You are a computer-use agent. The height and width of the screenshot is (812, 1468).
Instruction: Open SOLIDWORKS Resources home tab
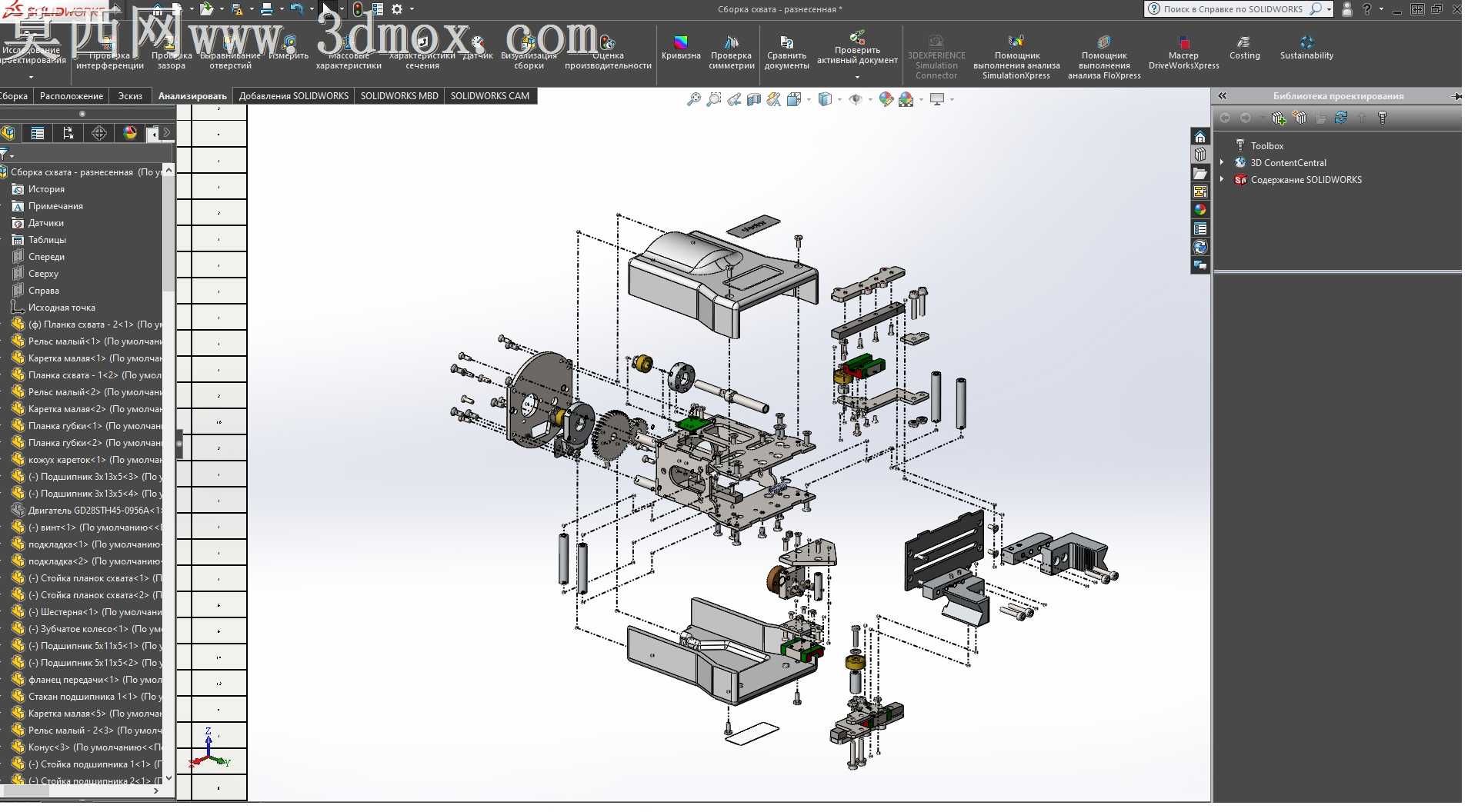[x=1200, y=137]
